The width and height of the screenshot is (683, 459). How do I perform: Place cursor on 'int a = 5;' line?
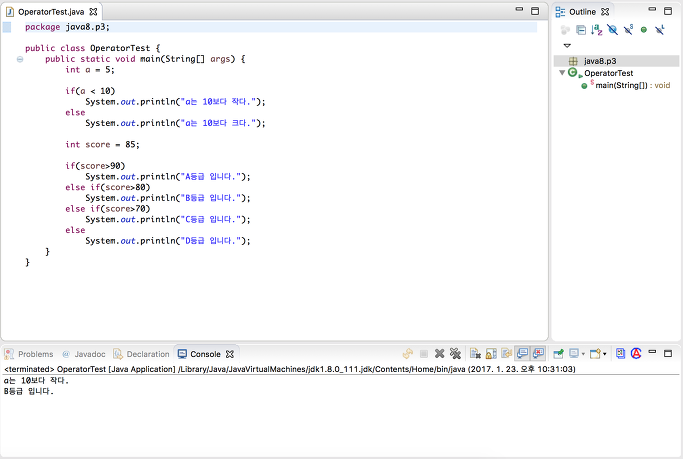pos(90,70)
